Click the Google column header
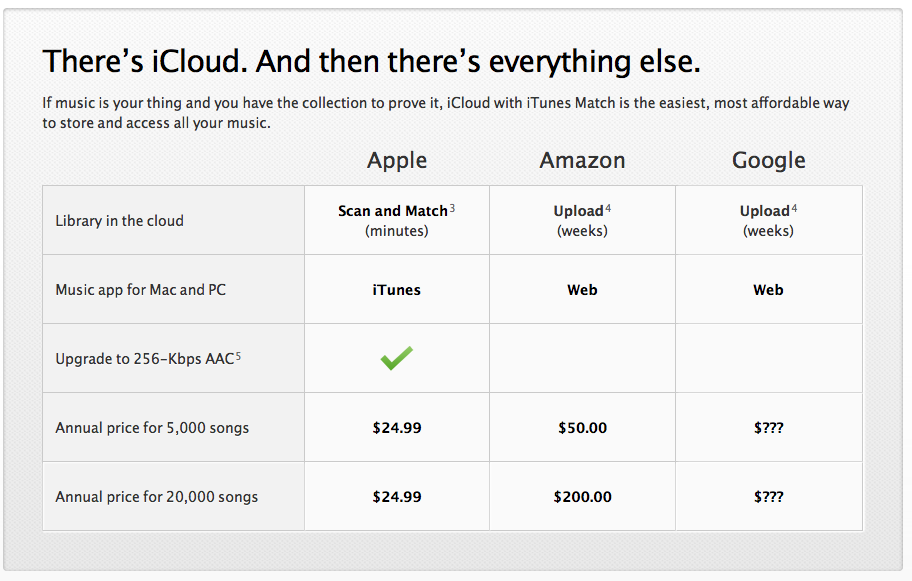912x581 pixels. pyautogui.click(x=768, y=160)
